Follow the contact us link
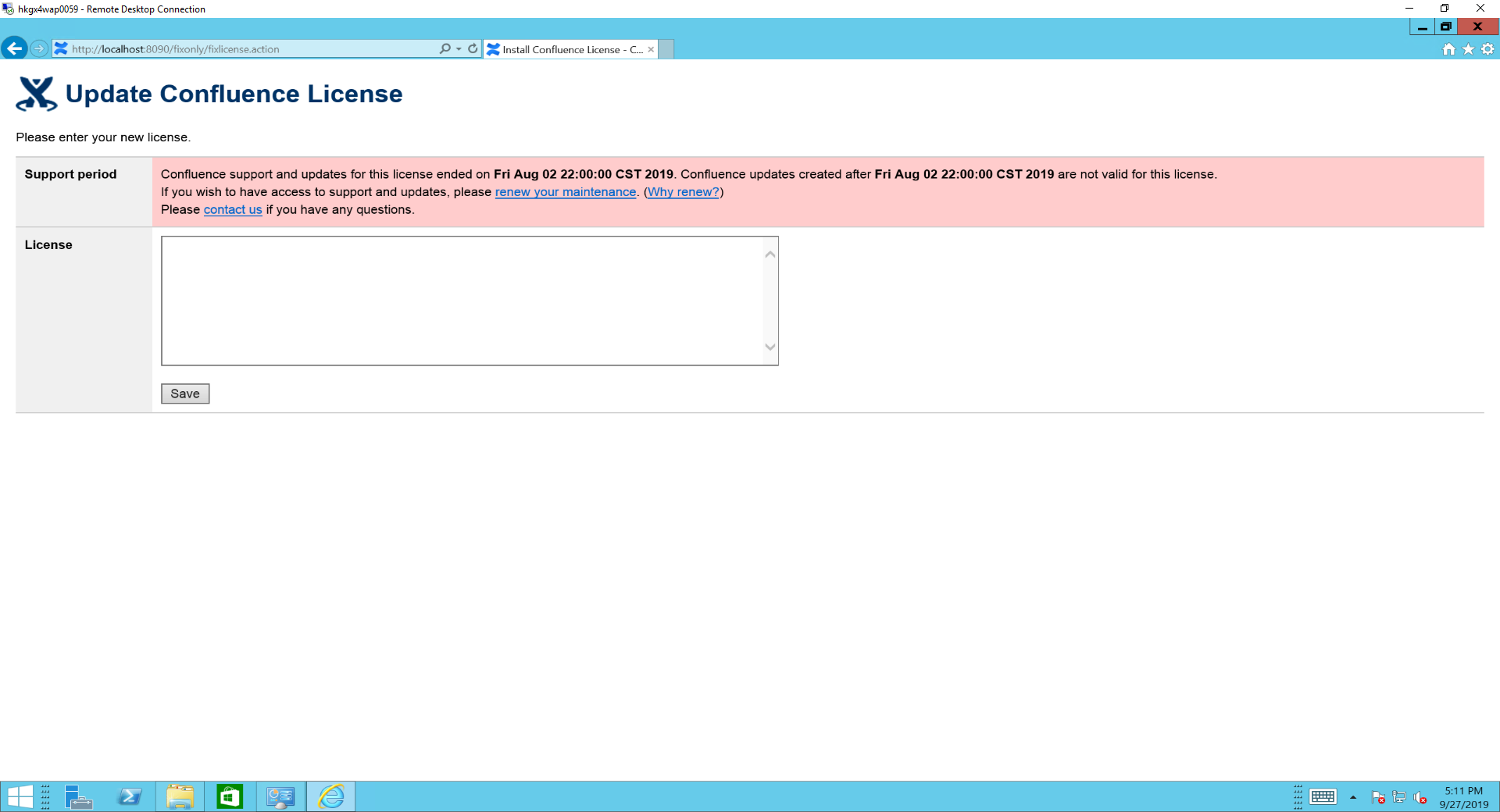 click(x=233, y=210)
